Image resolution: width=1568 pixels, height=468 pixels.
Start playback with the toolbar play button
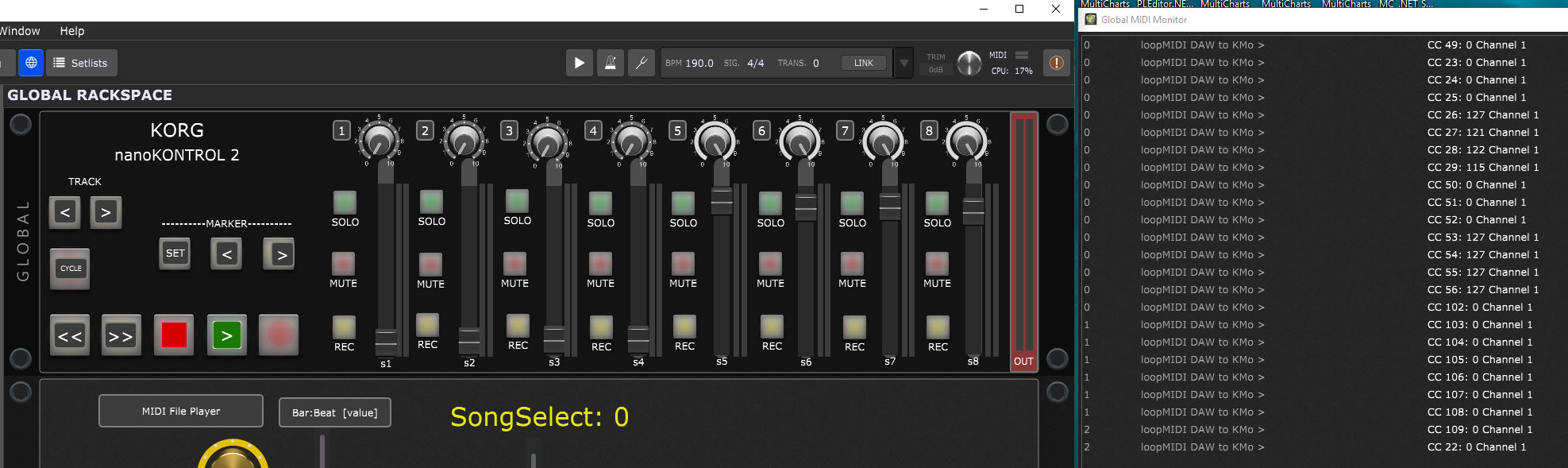pos(580,63)
